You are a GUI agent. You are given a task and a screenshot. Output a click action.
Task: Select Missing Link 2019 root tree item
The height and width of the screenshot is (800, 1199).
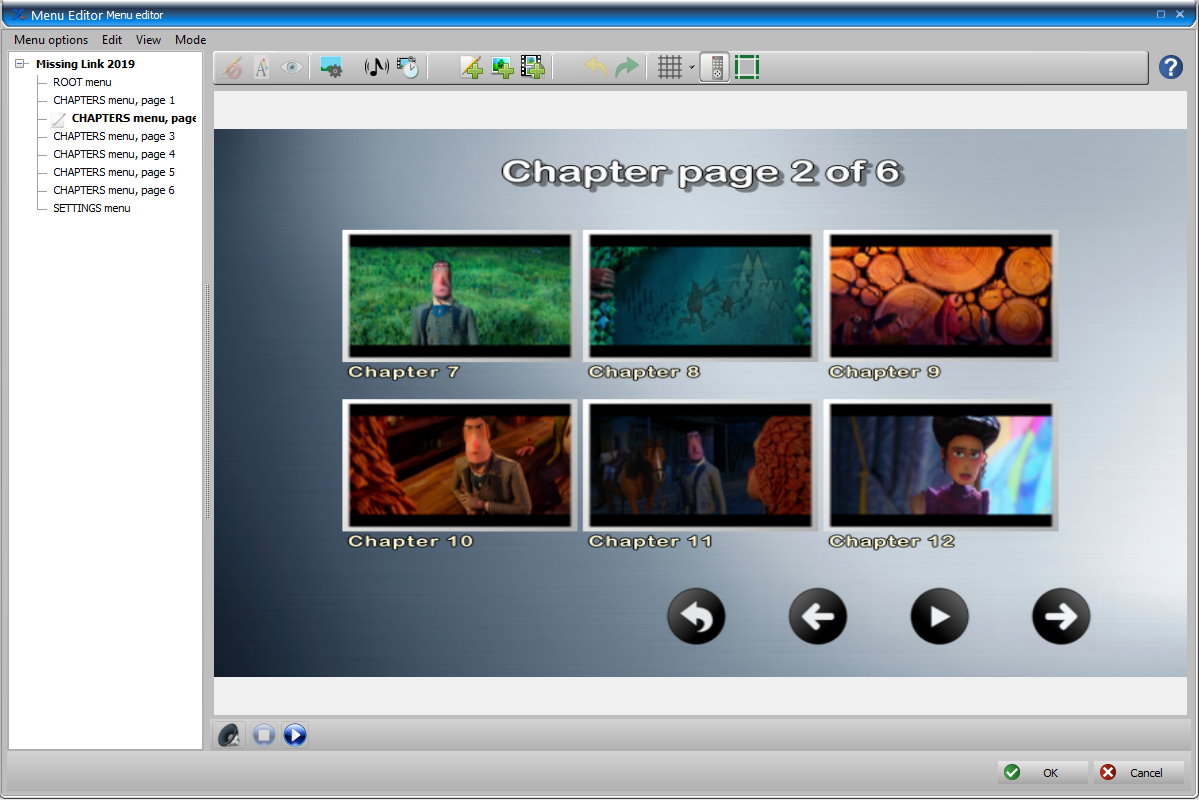(x=85, y=64)
